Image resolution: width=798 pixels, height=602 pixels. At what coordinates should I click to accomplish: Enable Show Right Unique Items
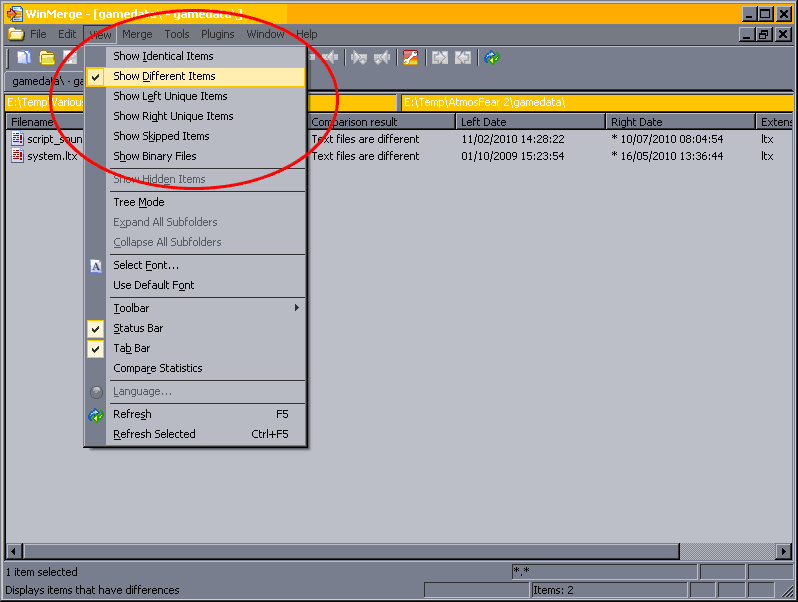tap(195, 116)
